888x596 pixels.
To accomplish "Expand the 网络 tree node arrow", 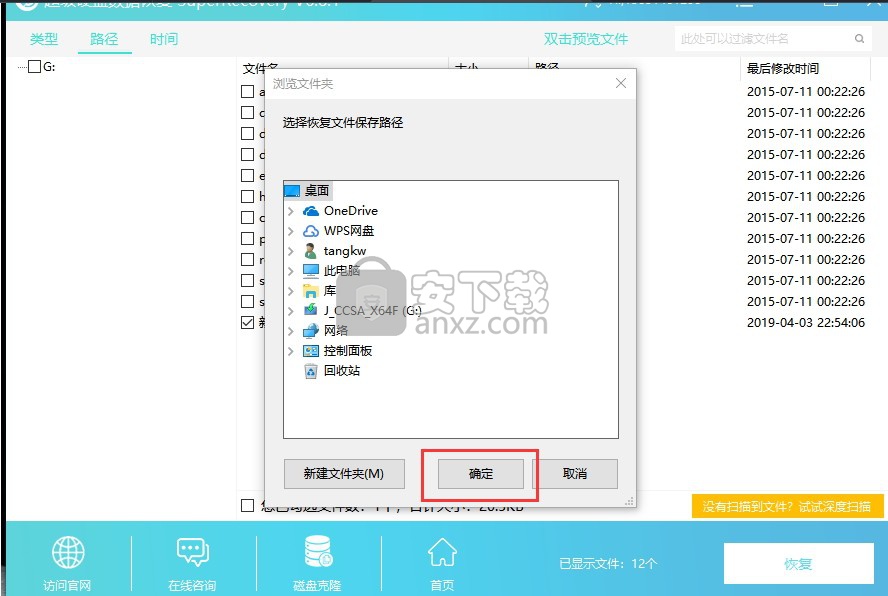I will 291,331.
